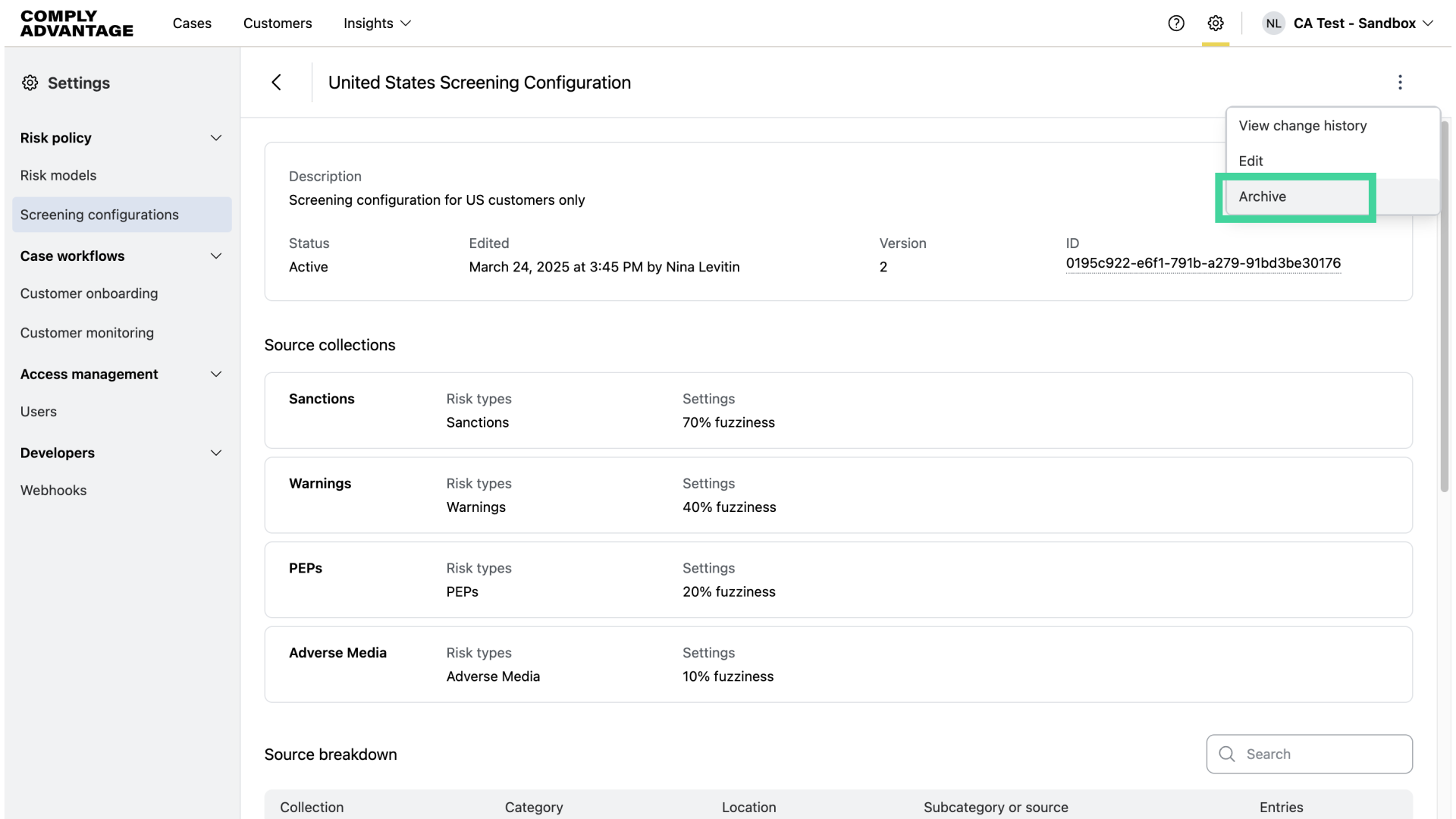1456x819 pixels.
Task: Click the magnifier icon in search box
Action: pyautogui.click(x=1227, y=754)
